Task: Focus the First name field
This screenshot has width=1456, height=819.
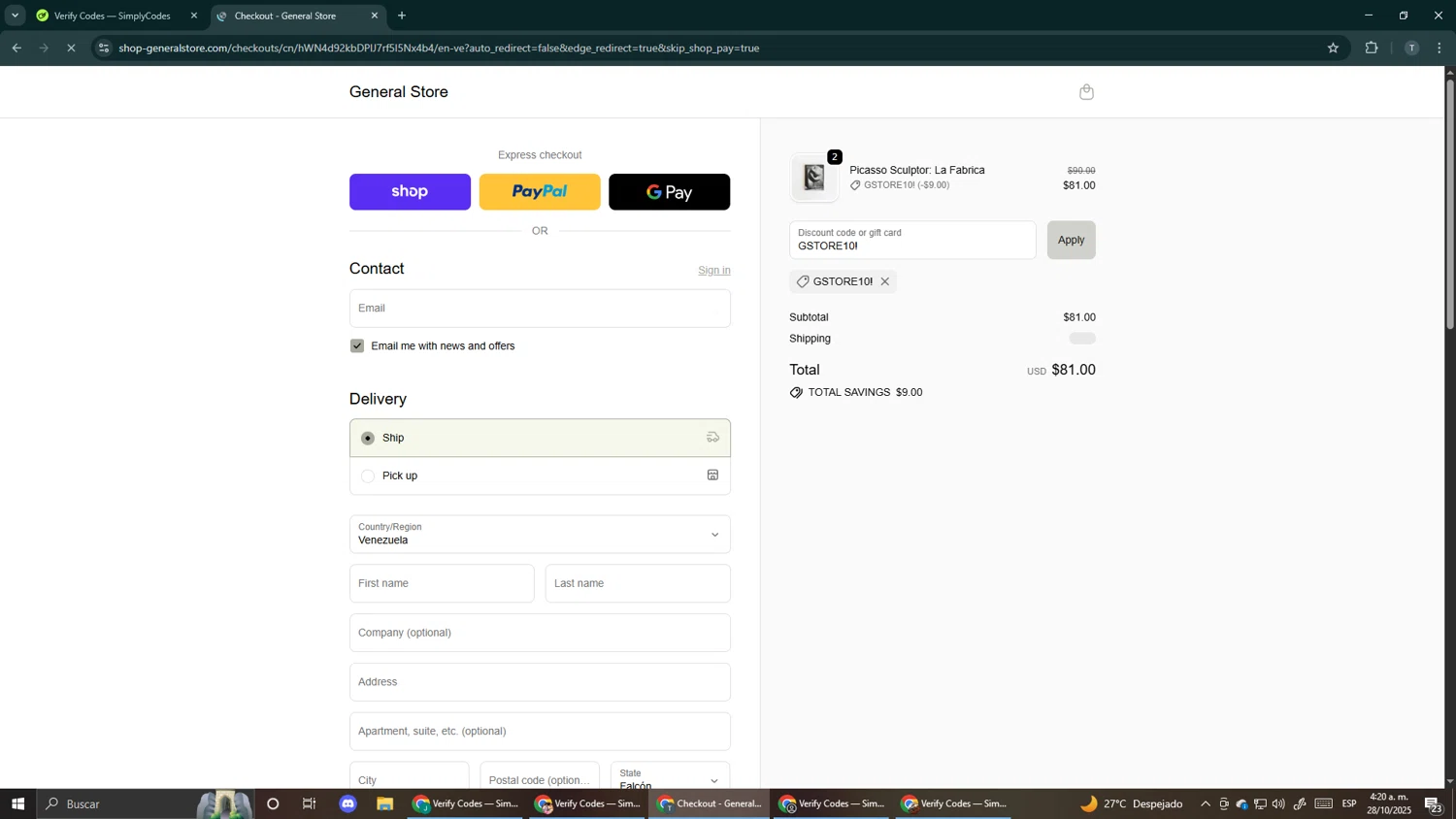Action: [442, 584]
